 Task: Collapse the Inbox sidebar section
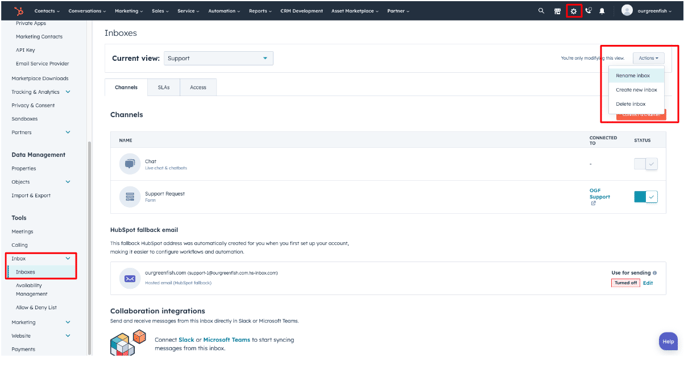point(68,259)
